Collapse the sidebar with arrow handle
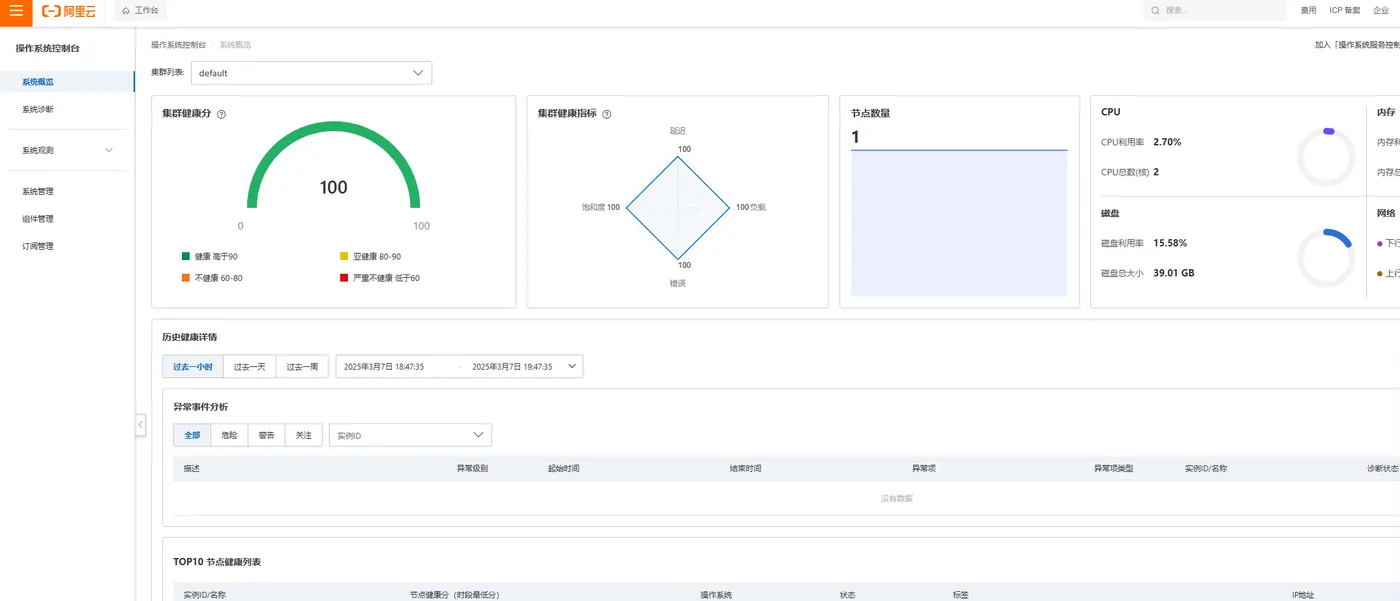Viewport: 1400px width, 601px height. tap(141, 425)
